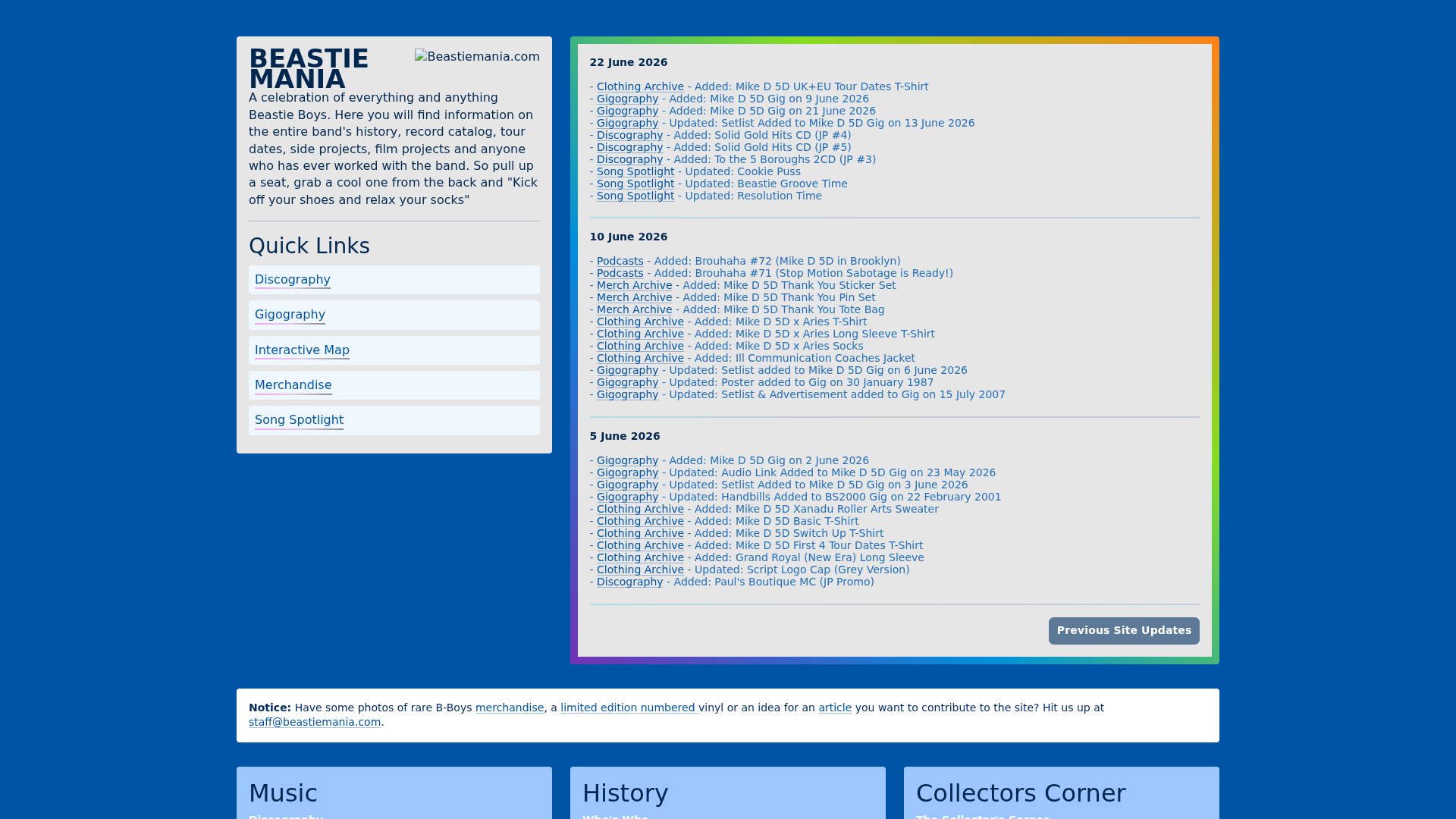Click the Collectors Corner section heading

coord(1021,793)
